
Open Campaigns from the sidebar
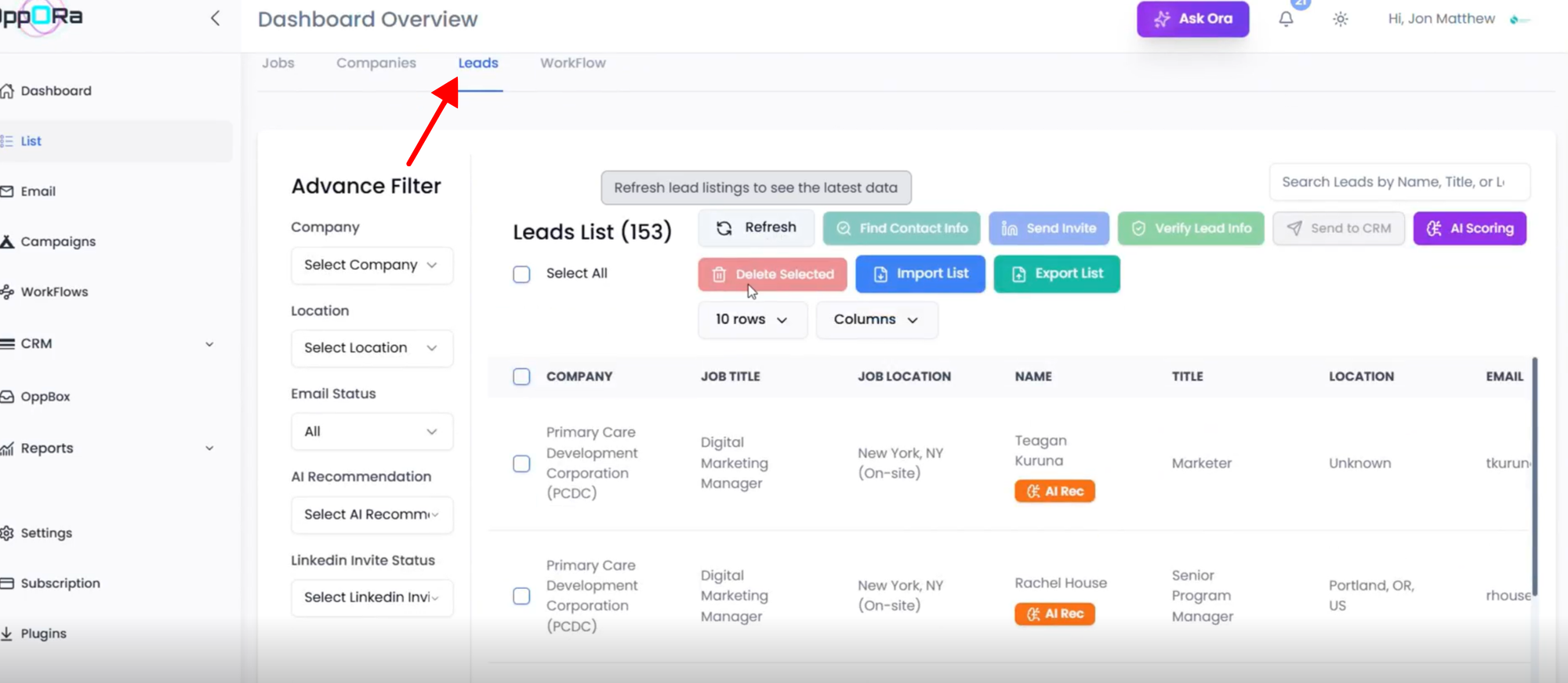click(57, 242)
